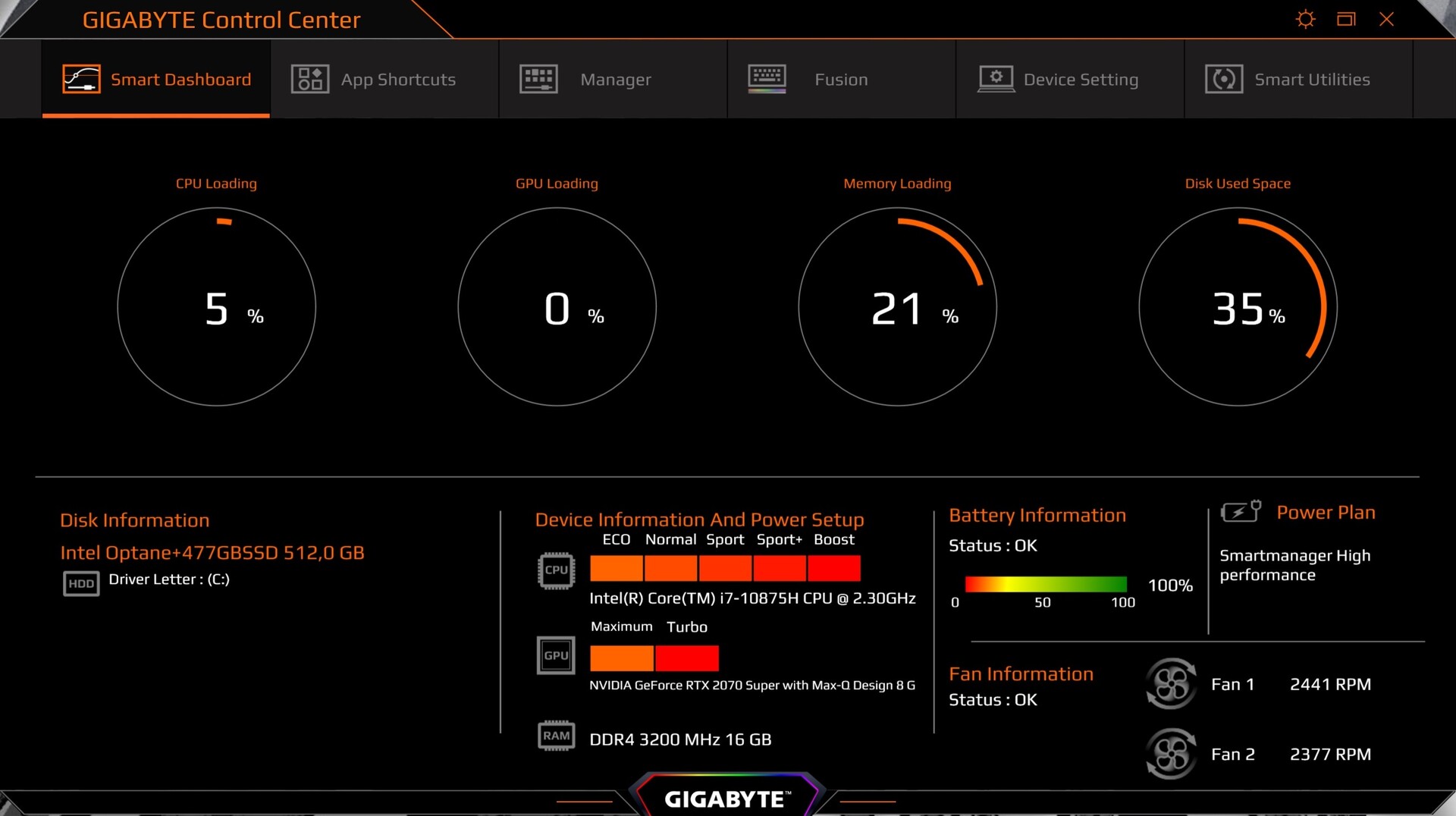Click the GPU chip icon
This screenshot has width=1456, height=816.
click(556, 655)
